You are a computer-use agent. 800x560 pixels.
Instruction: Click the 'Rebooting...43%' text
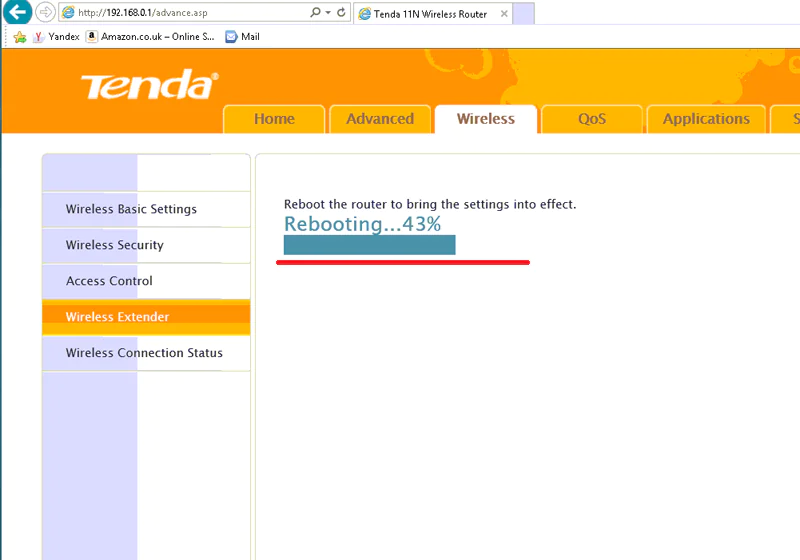click(x=362, y=224)
